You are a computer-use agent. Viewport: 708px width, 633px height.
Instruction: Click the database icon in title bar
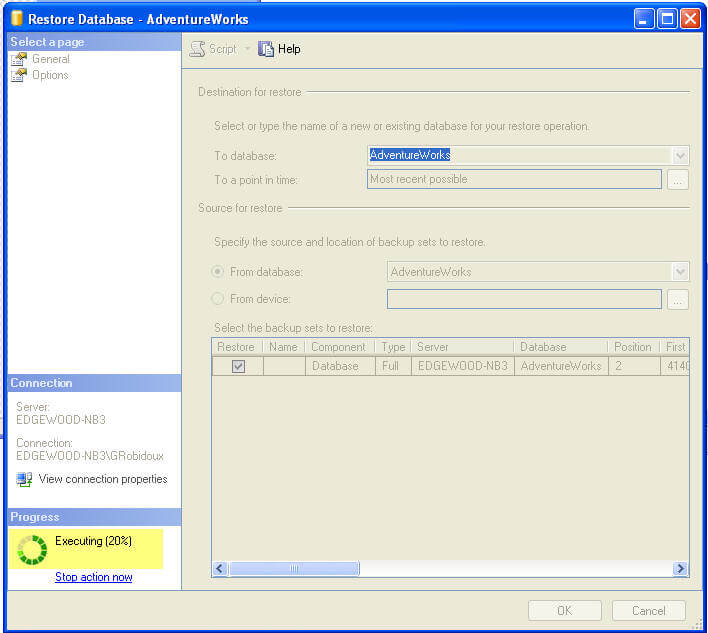pyautogui.click(x=17, y=18)
